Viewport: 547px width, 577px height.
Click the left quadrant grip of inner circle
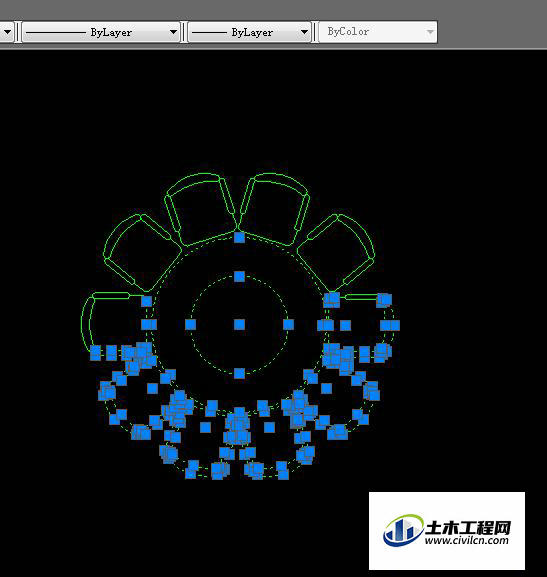pos(190,324)
